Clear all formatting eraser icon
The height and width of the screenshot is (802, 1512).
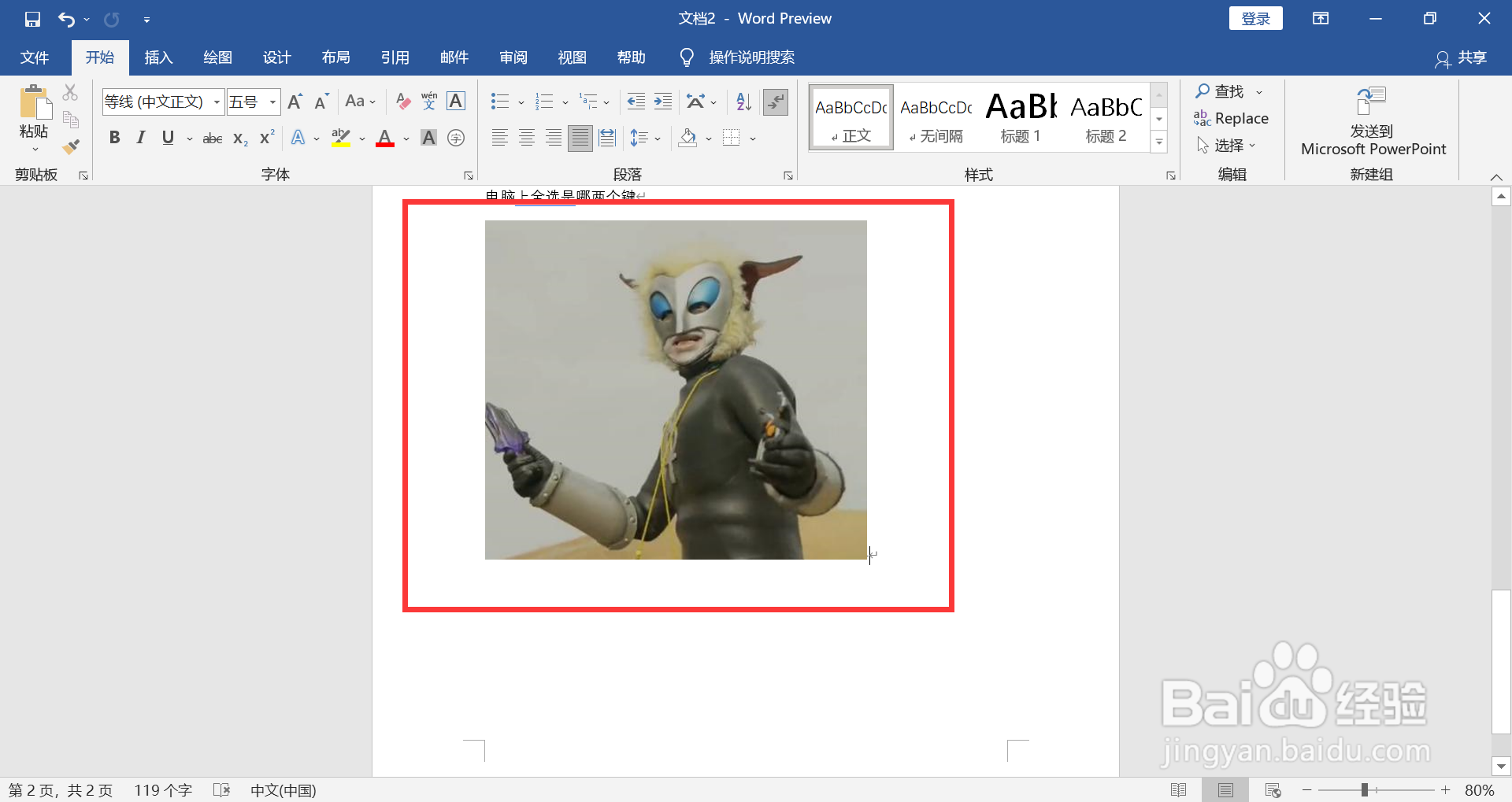403,102
